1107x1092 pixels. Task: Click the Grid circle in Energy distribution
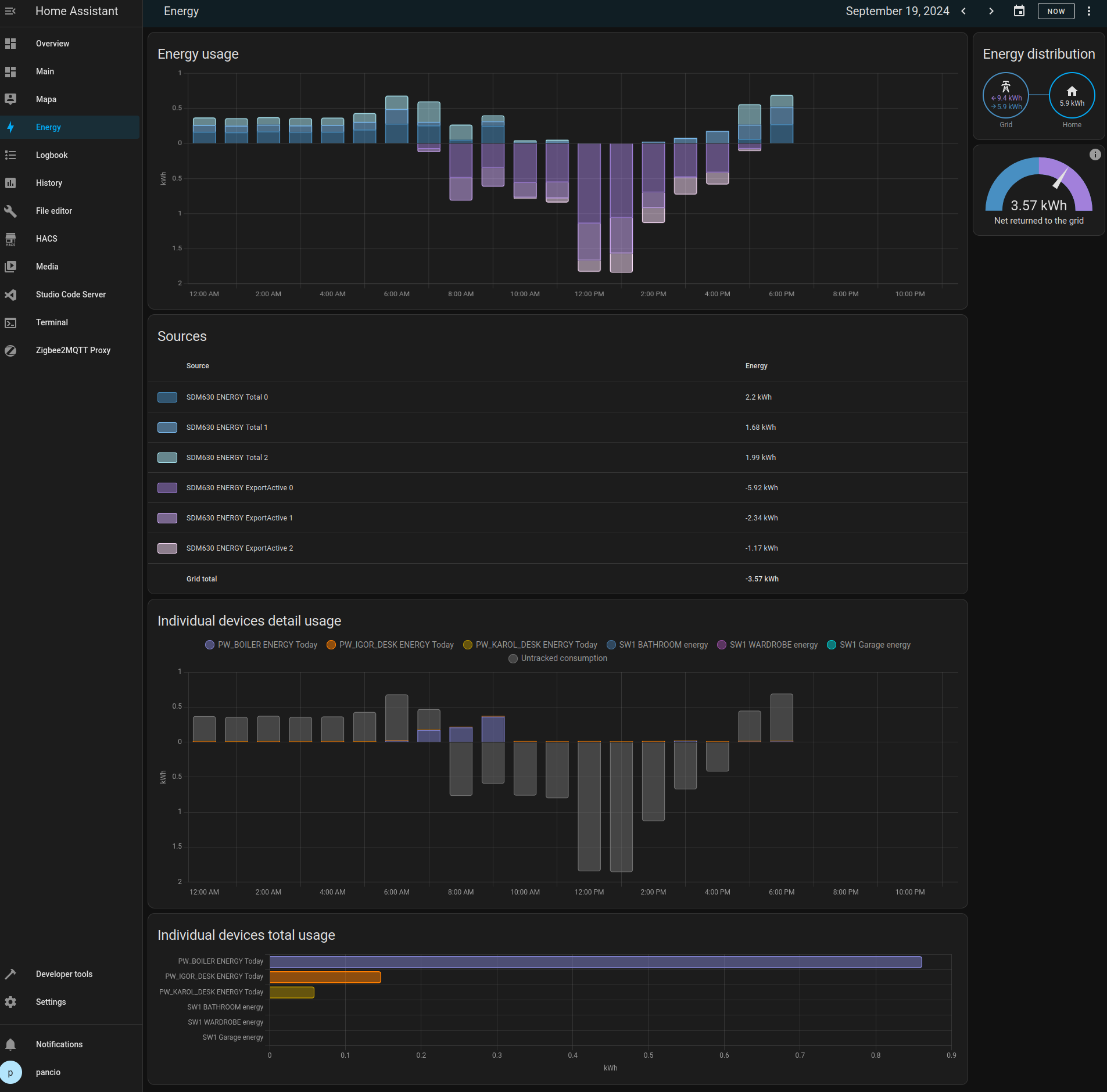coord(1005,95)
